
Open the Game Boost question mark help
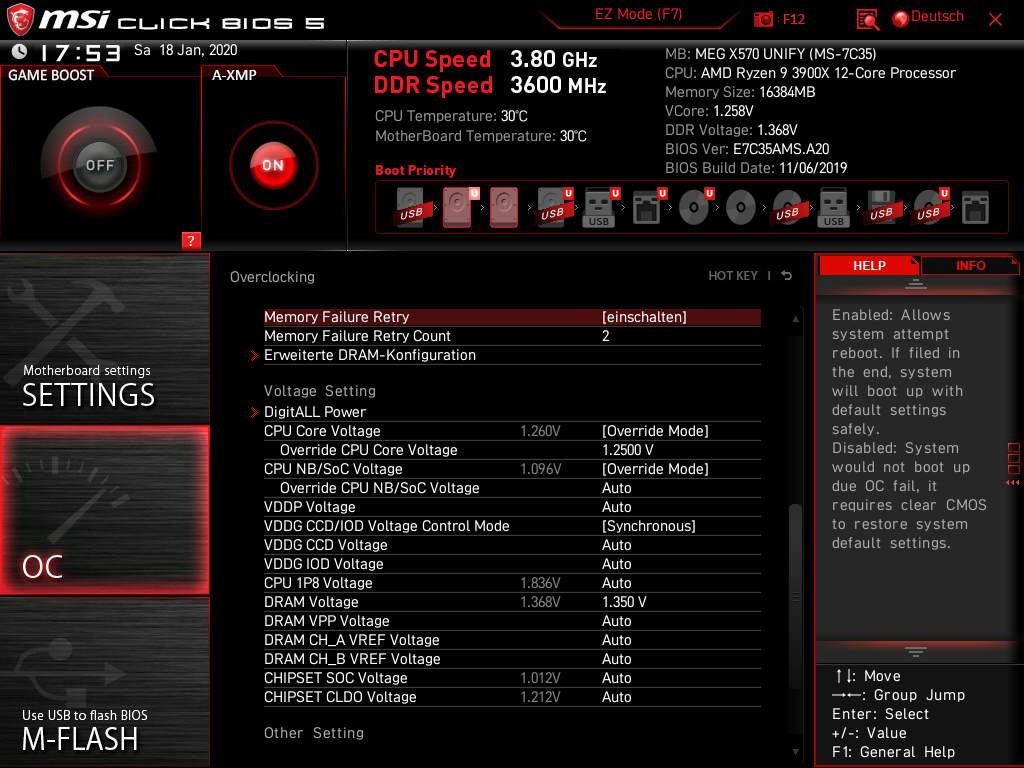(190, 240)
